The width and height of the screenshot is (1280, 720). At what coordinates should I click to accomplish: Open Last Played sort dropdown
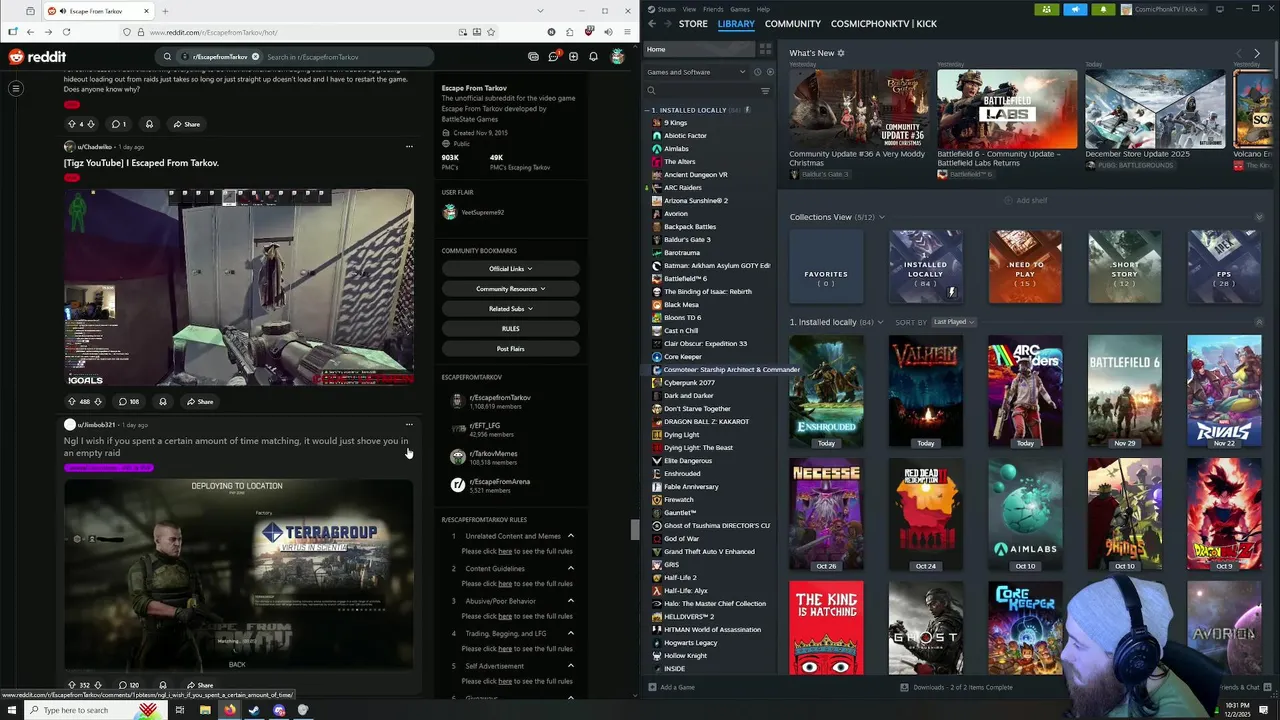[x=954, y=322]
